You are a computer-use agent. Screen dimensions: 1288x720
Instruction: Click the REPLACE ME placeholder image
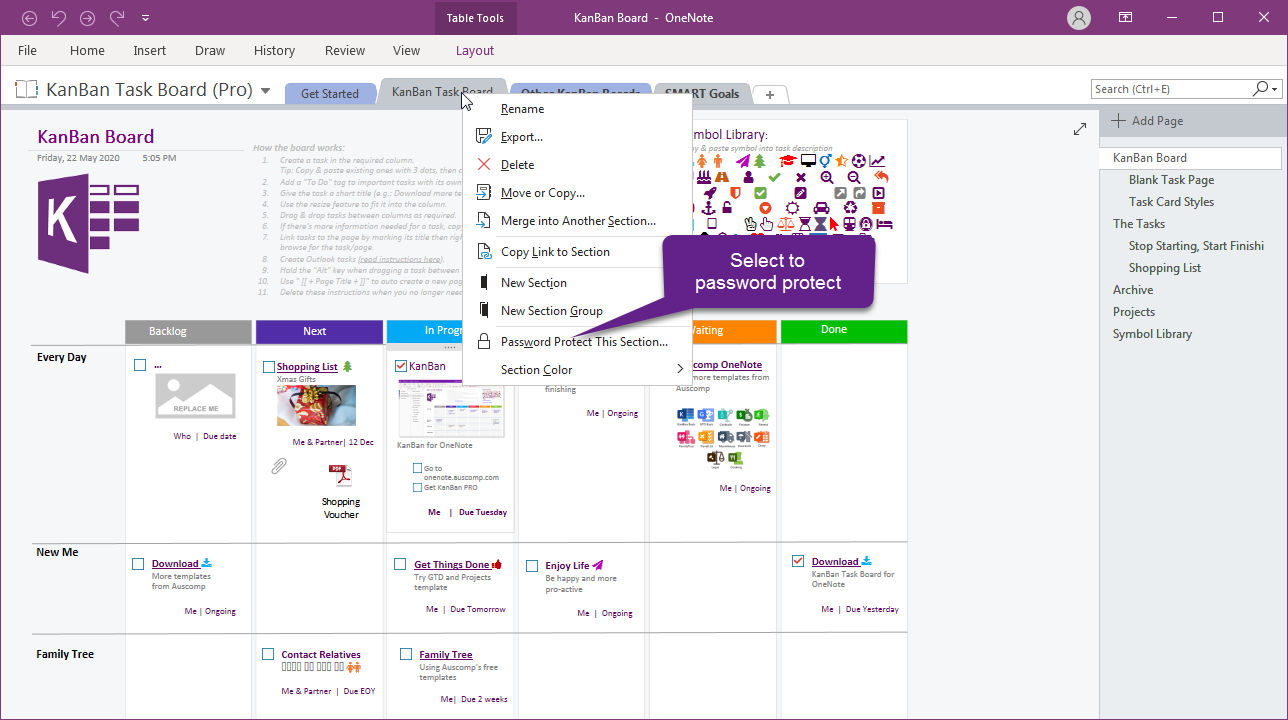click(196, 396)
